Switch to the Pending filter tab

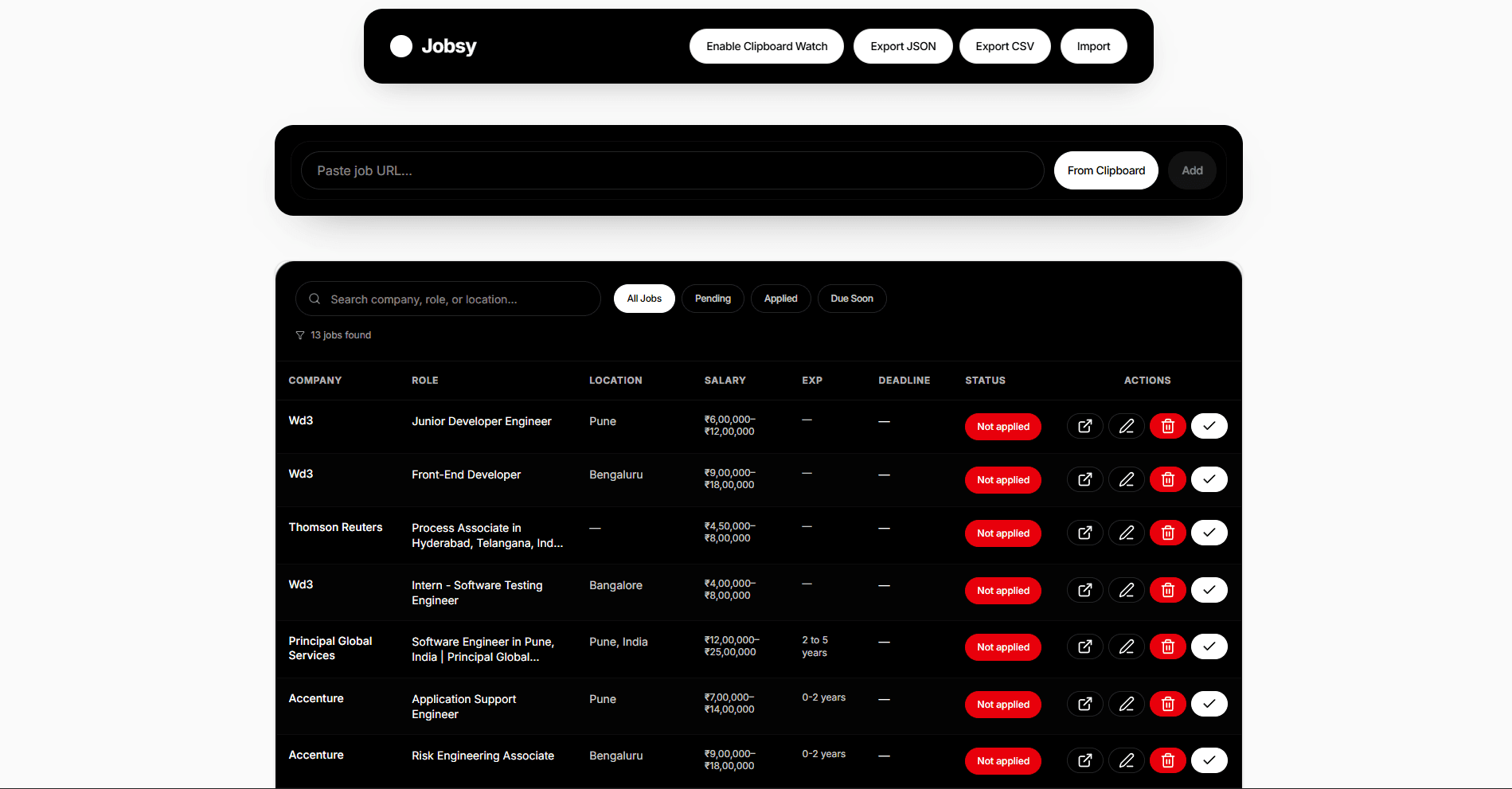pos(713,299)
